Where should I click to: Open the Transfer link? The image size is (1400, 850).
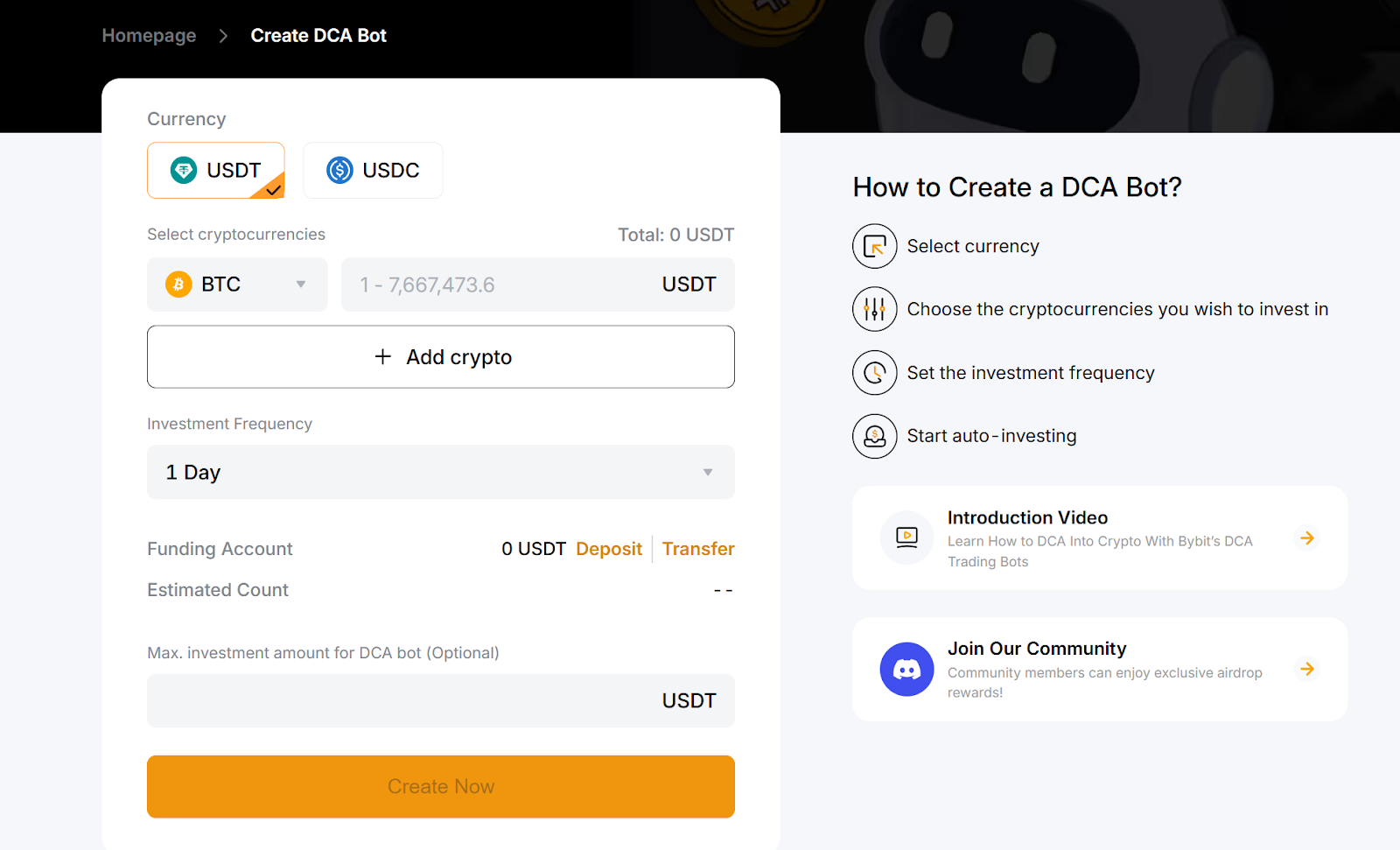698,549
